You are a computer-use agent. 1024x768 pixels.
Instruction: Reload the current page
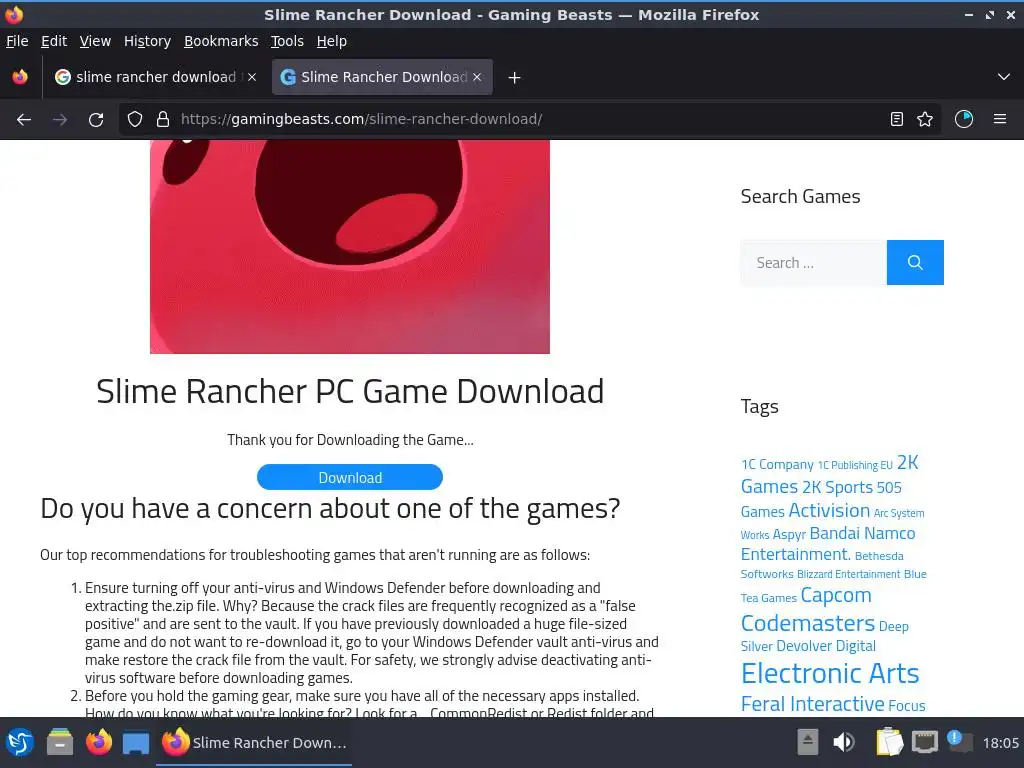click(x=96, y=120)
